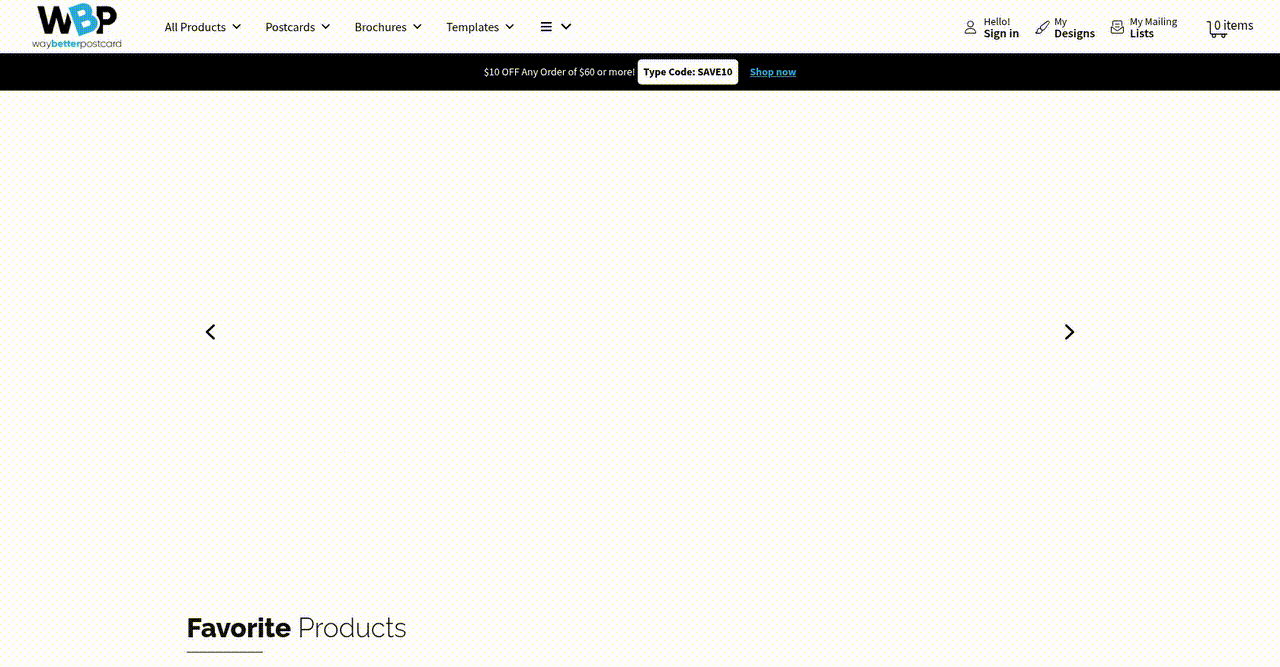This screenshot has height=667, width=1280.
Task: Click the My Designs pencil icon
Action: [1042, 28]
